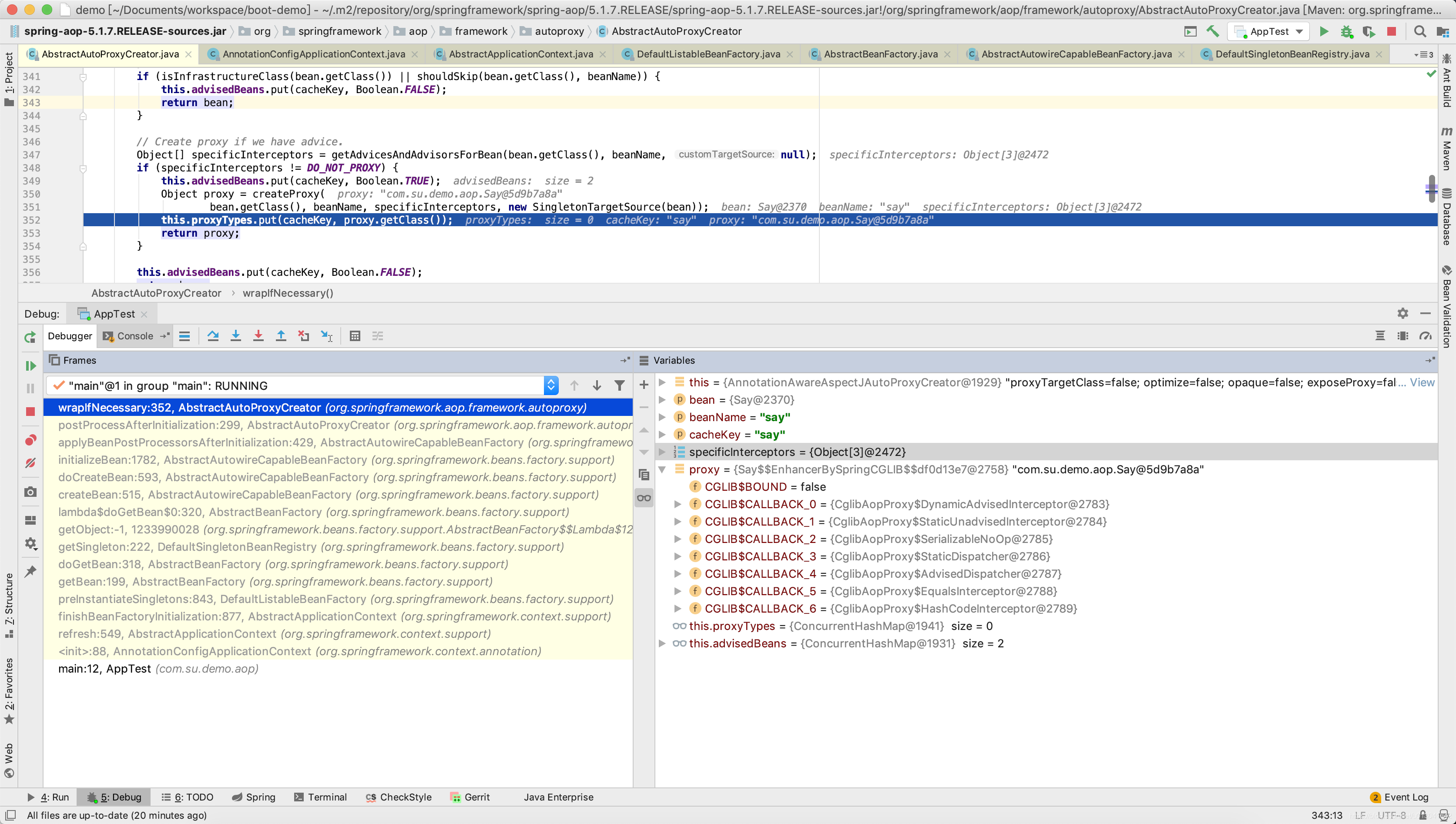
Task: Open Debug panel settings gear
Action: 1403,314
